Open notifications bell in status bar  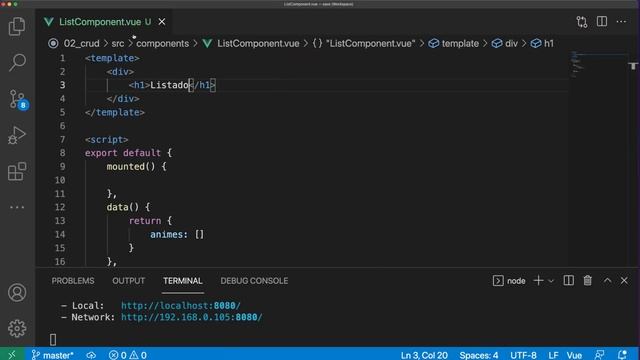click(622, 355)
